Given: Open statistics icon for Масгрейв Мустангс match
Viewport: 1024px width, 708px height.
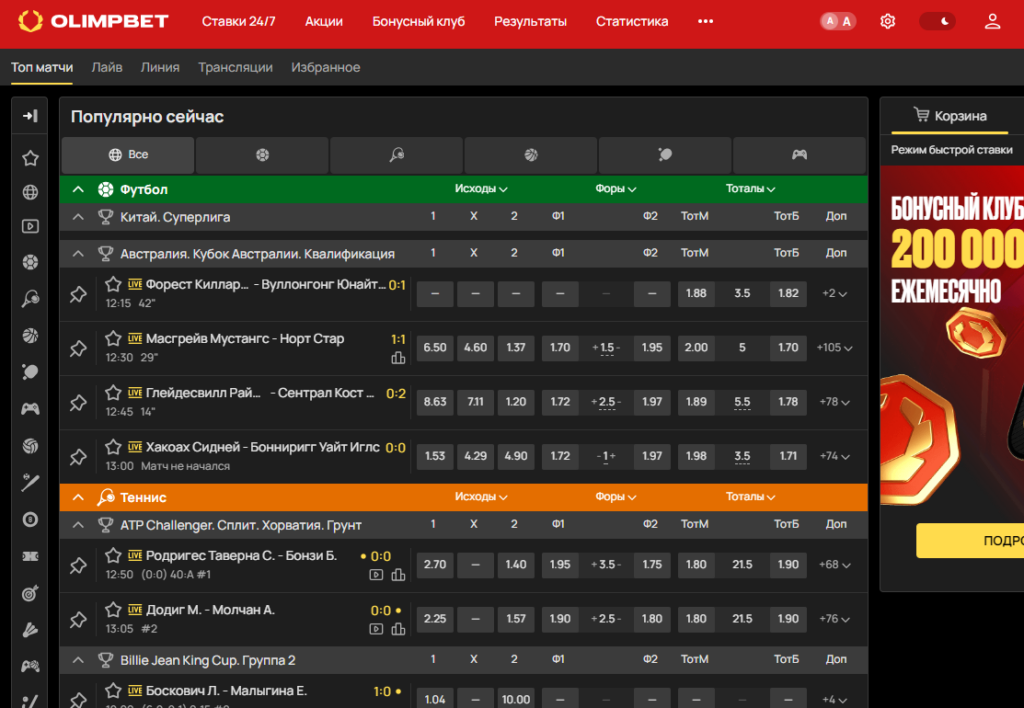Looking at the screenshot, I should click(x=398, y=358).
